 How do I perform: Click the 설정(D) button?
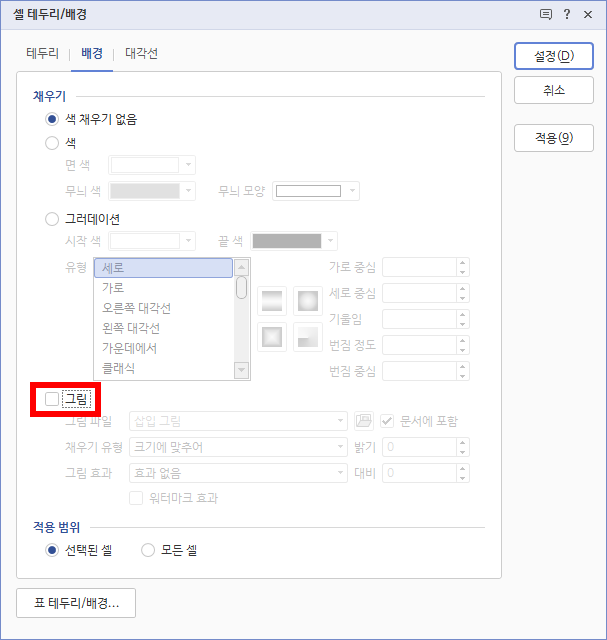coord(554,56)
